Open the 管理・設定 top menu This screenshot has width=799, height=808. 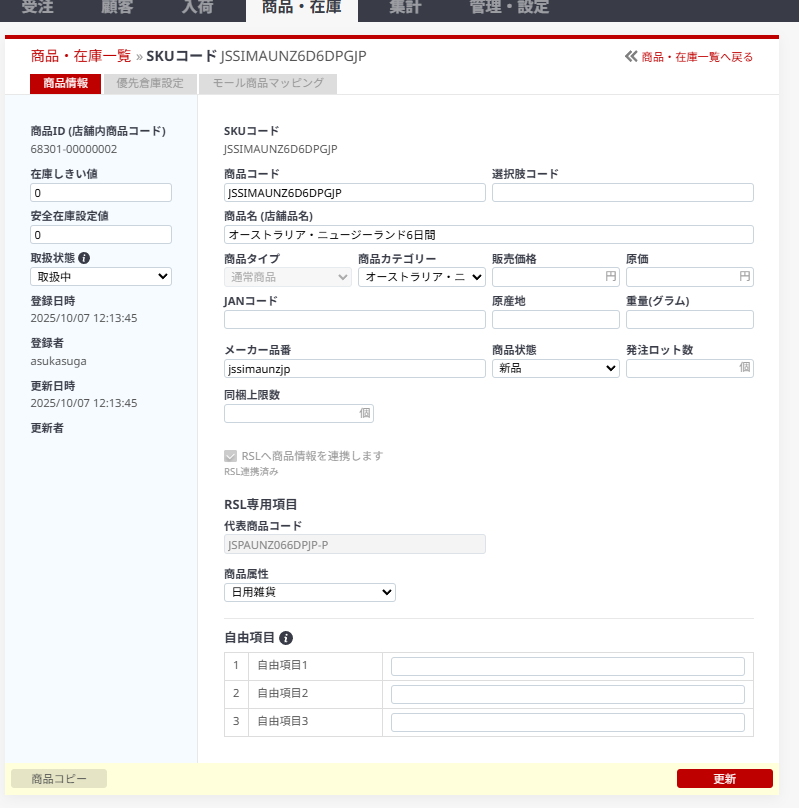coord(509,9)
